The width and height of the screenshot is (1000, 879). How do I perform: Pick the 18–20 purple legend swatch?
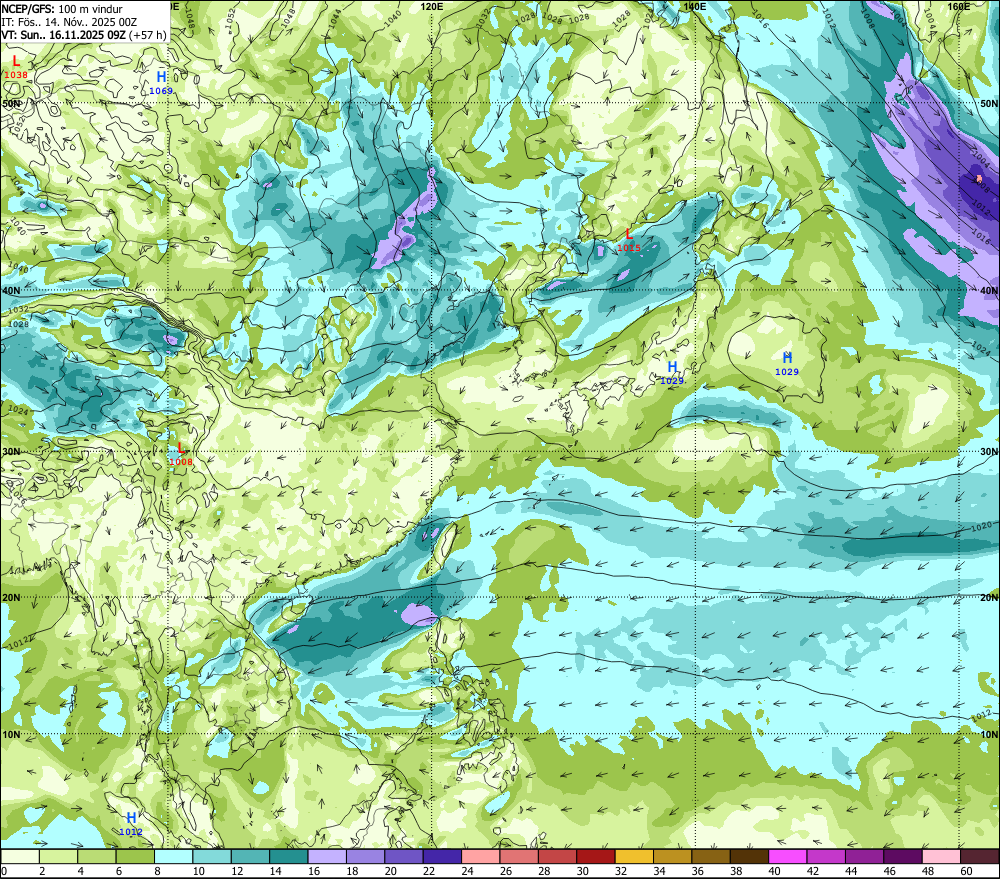coord(365,856)
